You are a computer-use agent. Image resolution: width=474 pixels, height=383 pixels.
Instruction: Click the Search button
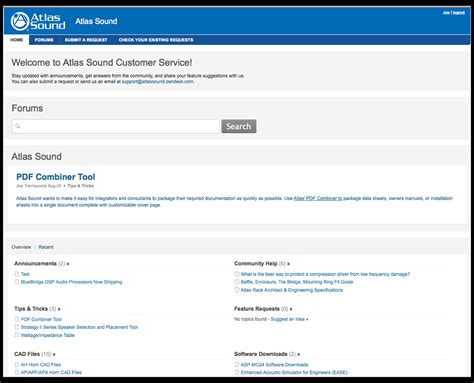click(x=239, y=126)
